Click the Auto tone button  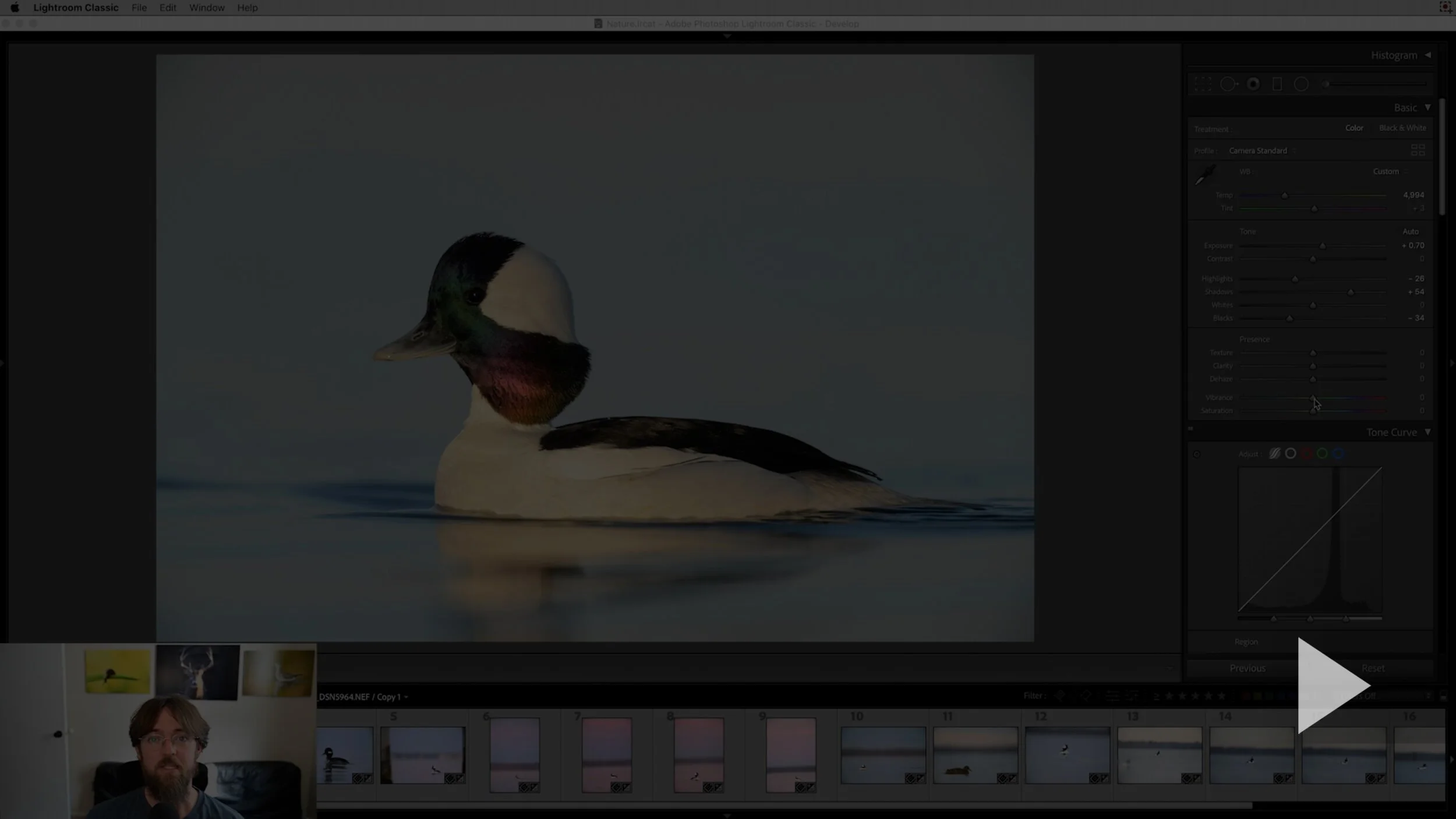pyautogui.click(x=1410, y=232)
